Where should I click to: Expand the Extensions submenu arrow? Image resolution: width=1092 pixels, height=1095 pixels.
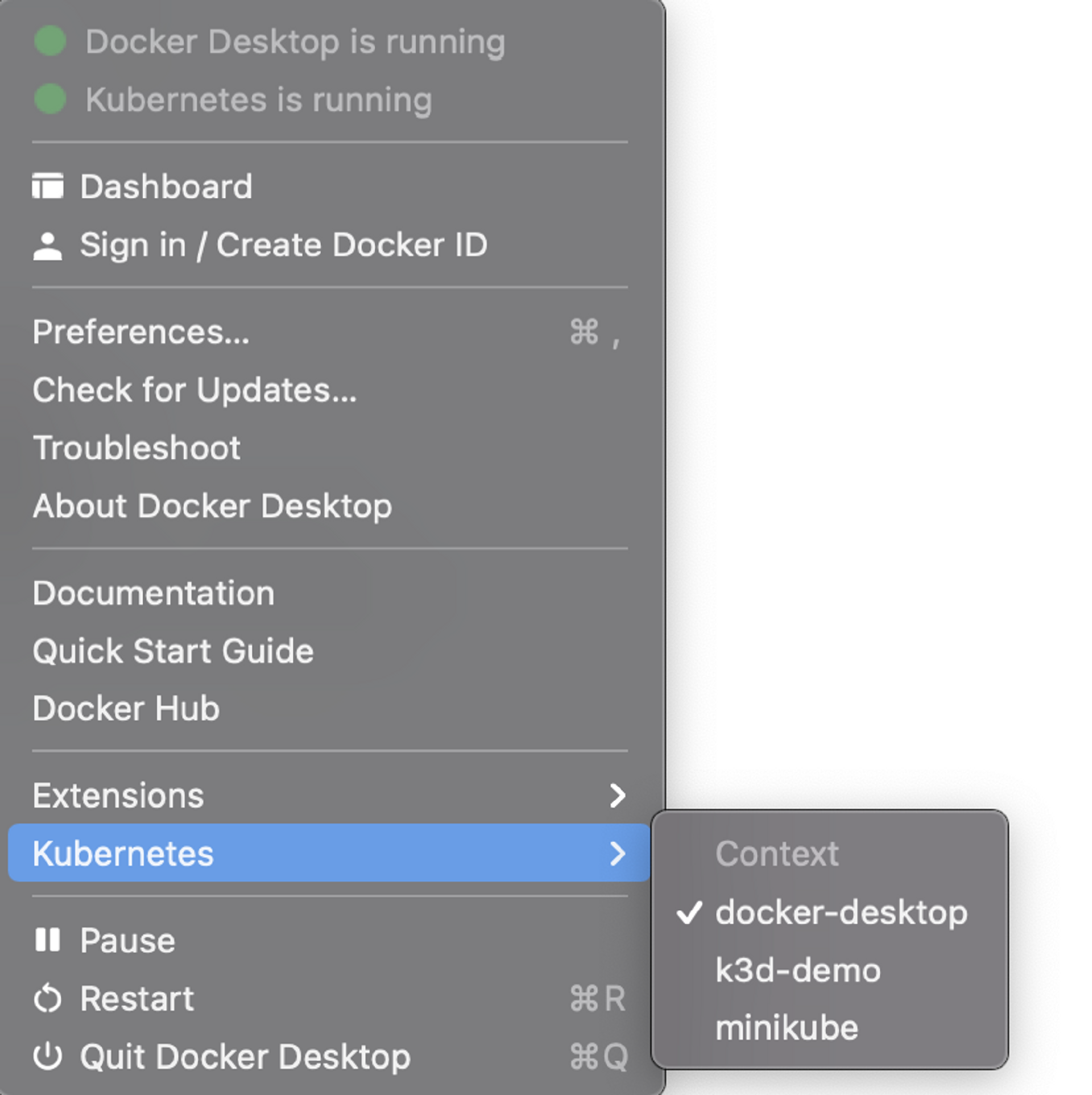coord(617,795)
